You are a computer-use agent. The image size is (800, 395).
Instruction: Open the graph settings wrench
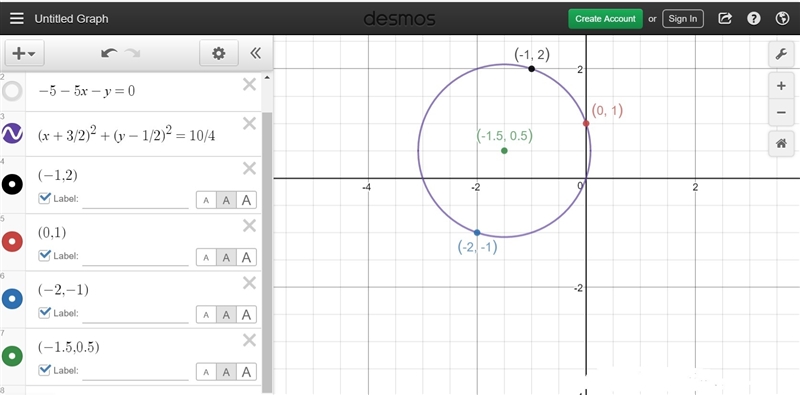click(781, 54)
